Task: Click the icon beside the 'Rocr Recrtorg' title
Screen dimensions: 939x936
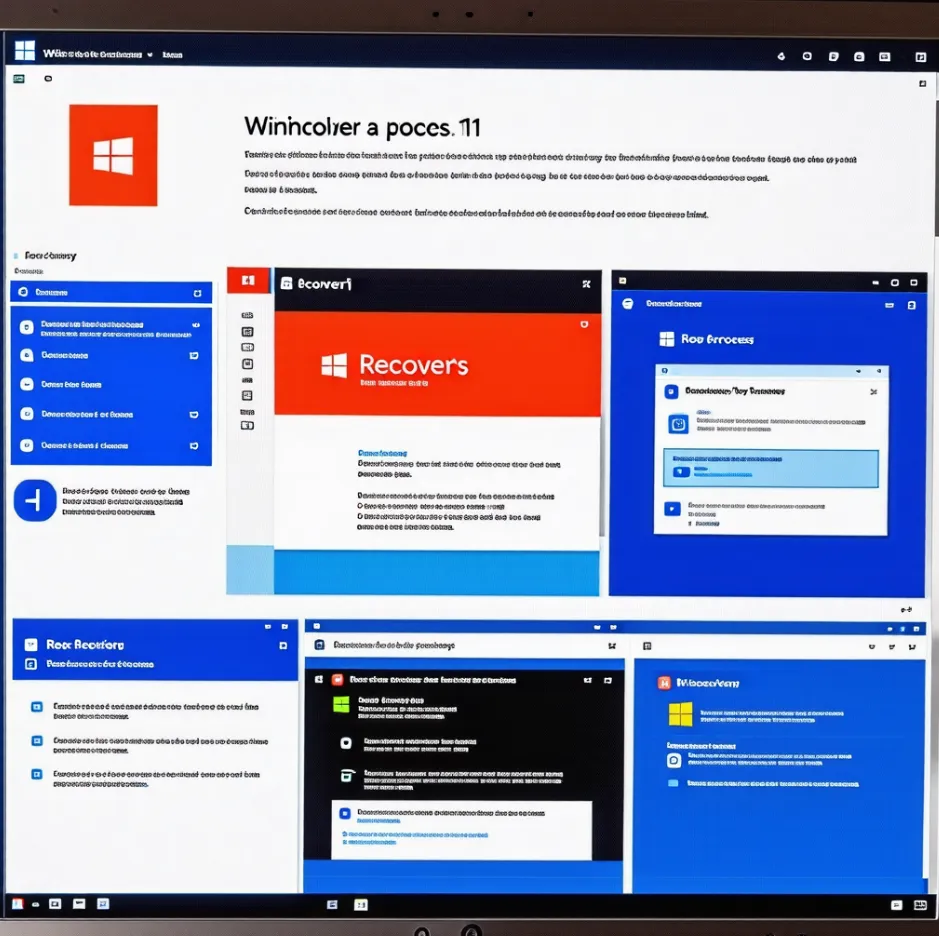Action: coord(31,645)
